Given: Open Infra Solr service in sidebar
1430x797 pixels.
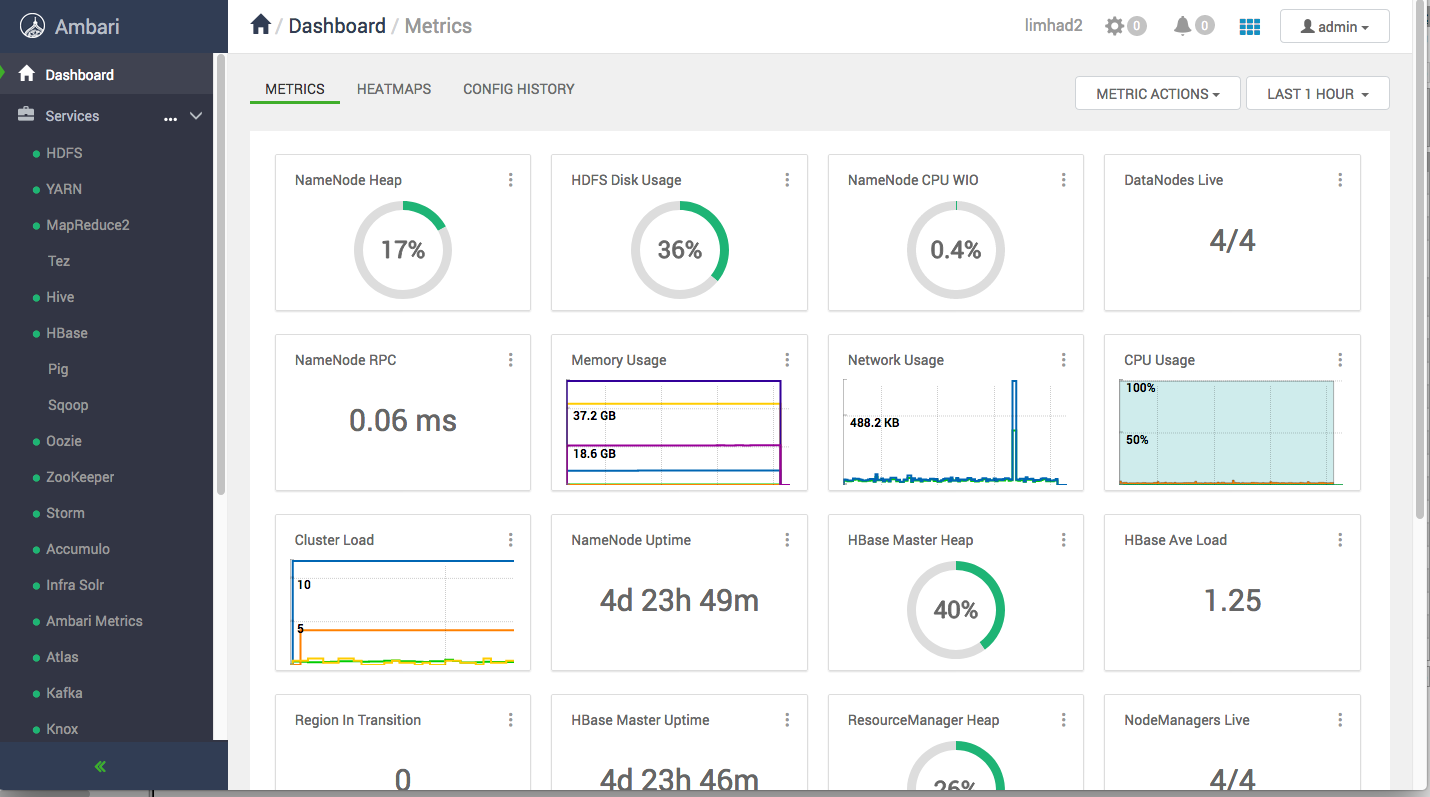Looking at the screenshot, I should (75, 585).
